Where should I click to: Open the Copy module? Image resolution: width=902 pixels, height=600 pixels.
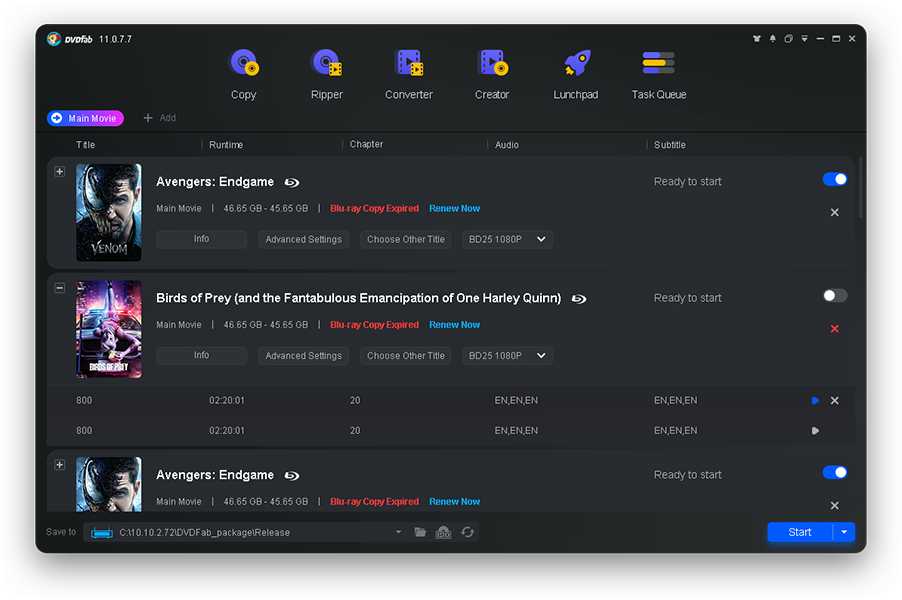244,75
